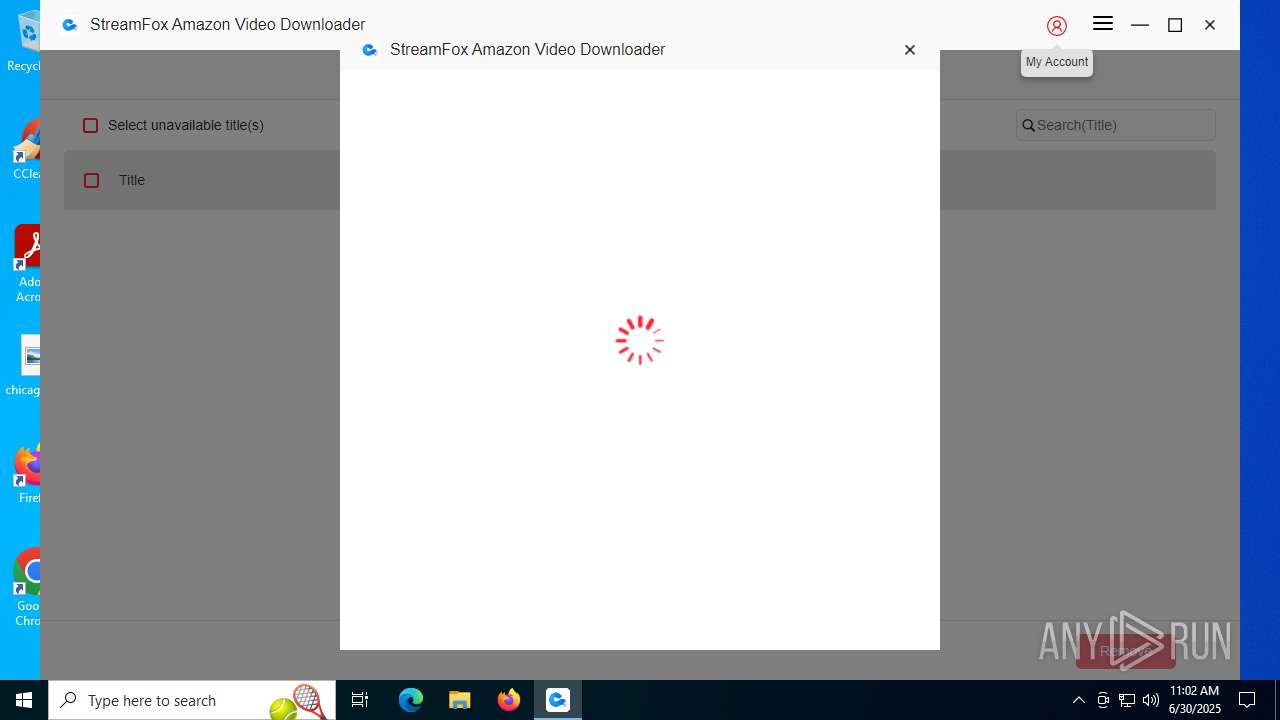Click the meet-now tray icon beside network
Viewport: 1280px width, 720px height.
pos(1103,700)
